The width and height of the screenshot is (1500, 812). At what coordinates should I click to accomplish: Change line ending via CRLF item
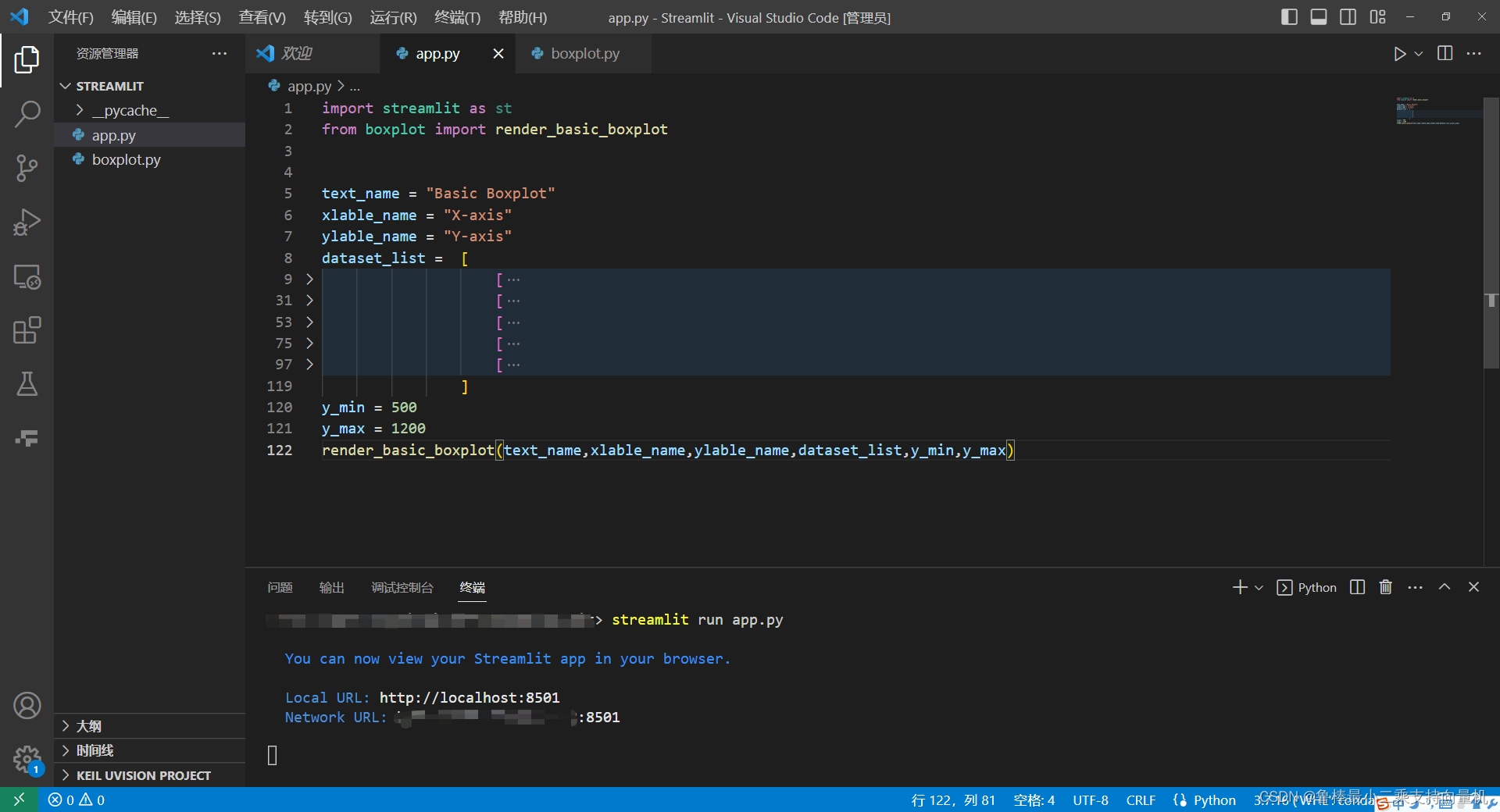[1141, 800]
